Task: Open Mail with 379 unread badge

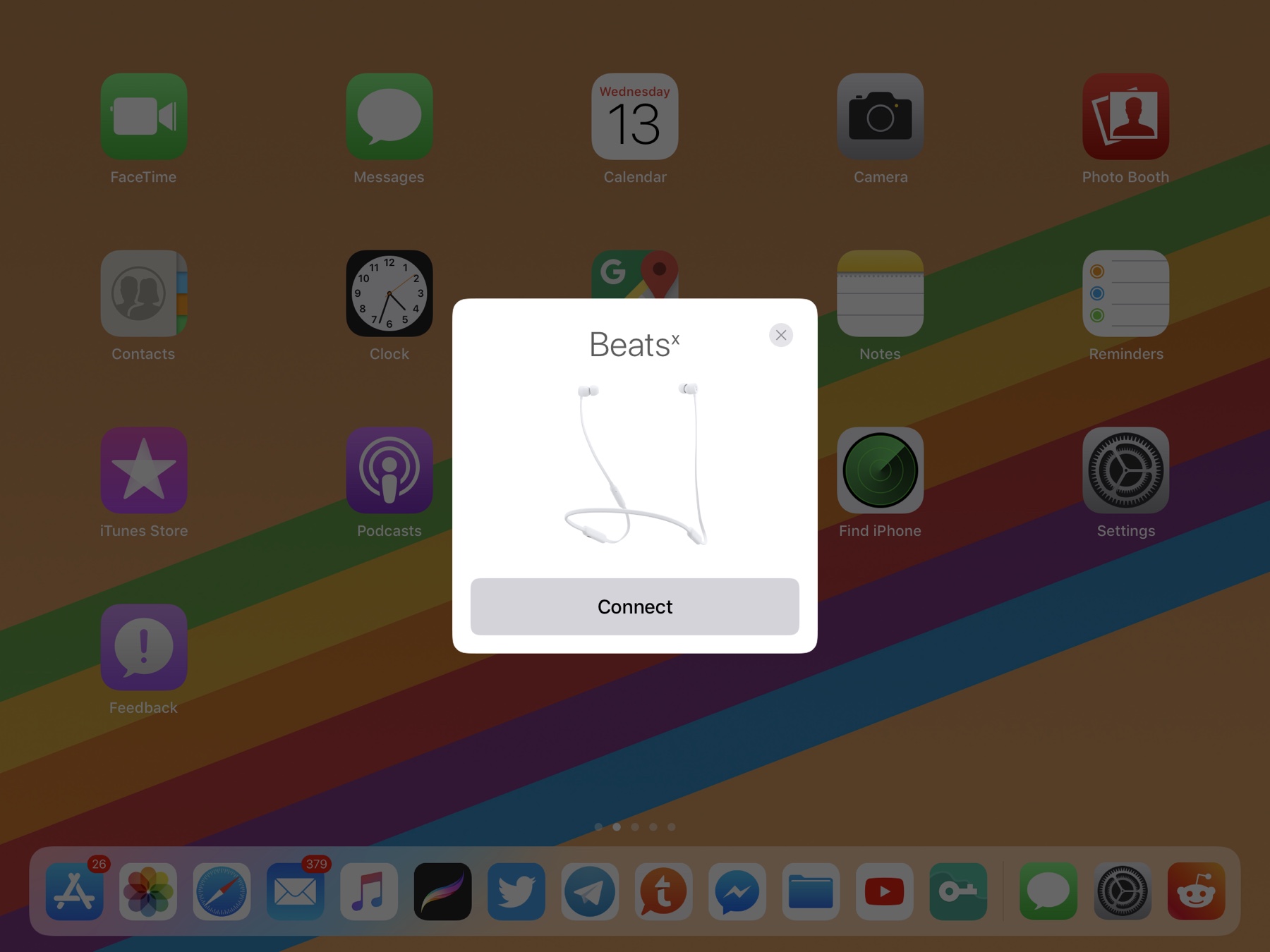Action: pyautogui.click(x=296, y=891)
